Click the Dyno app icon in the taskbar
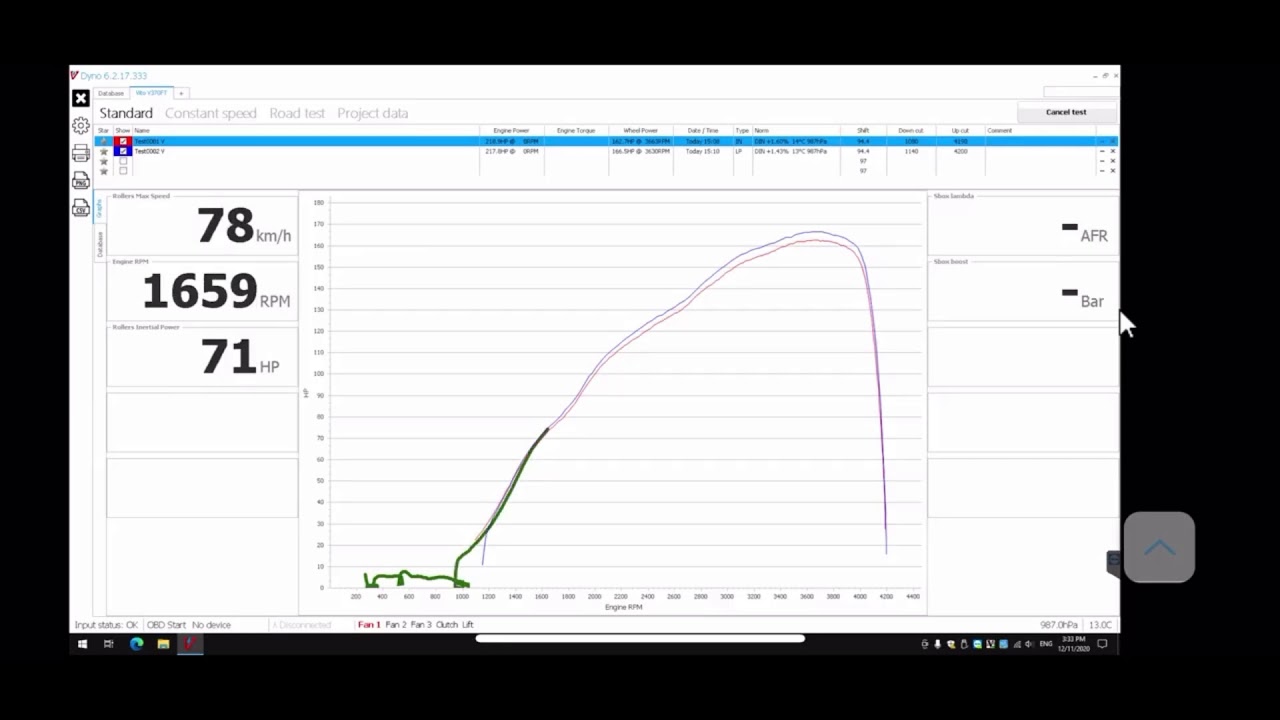 click(x=190, y=644)
